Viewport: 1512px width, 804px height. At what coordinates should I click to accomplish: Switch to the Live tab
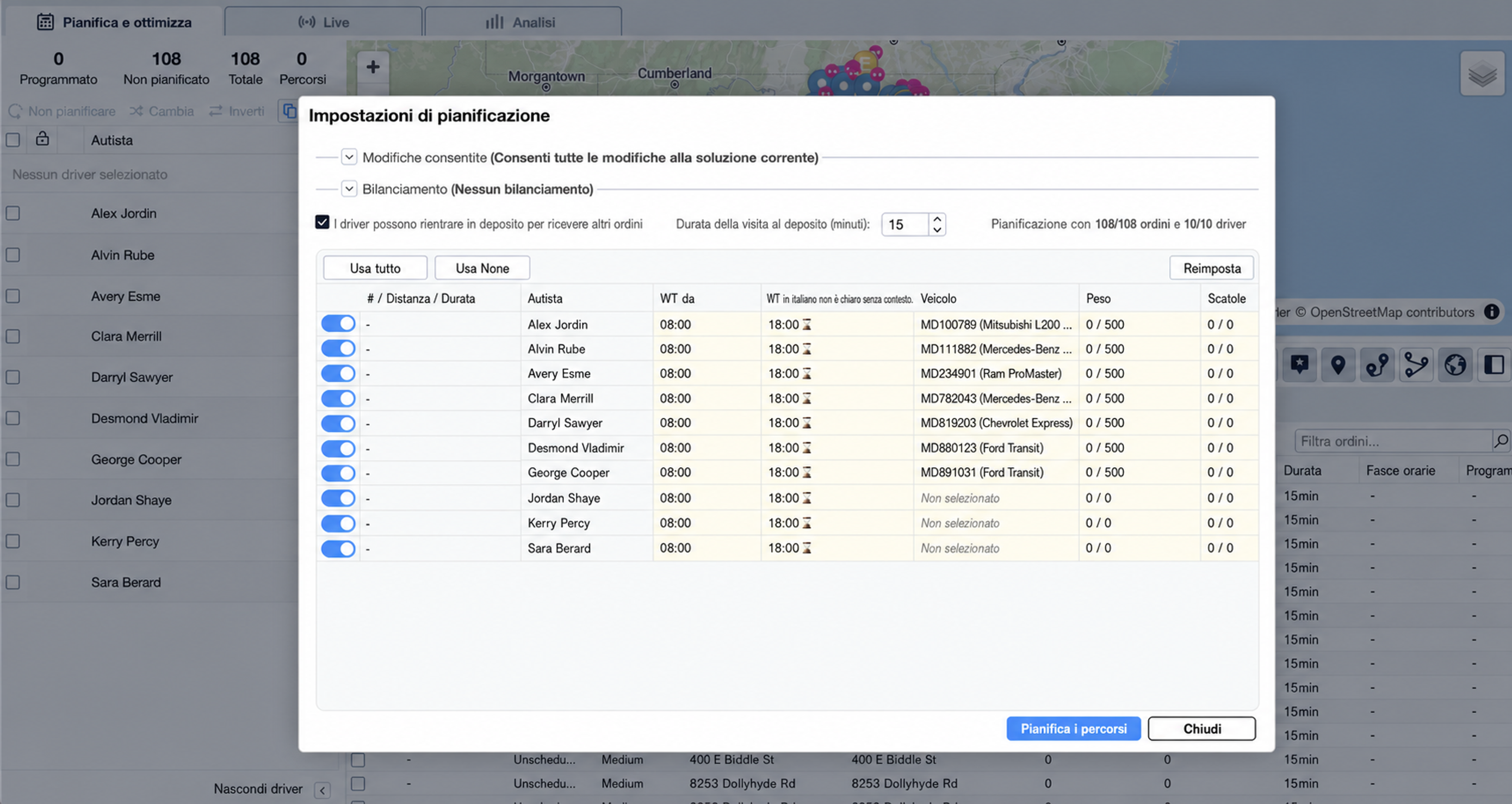point(324,22)
